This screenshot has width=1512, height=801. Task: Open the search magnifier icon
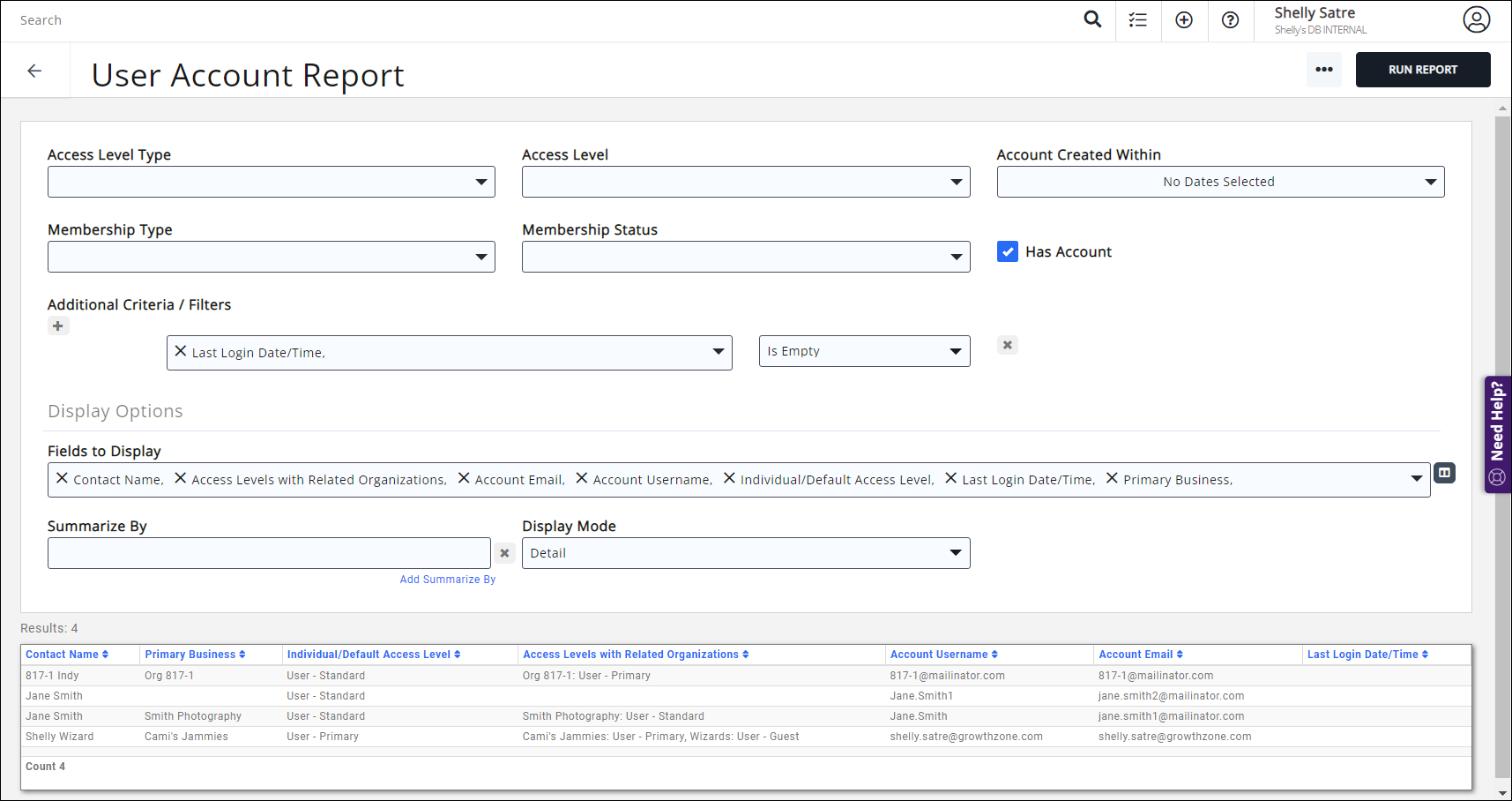click(1092, 19)
